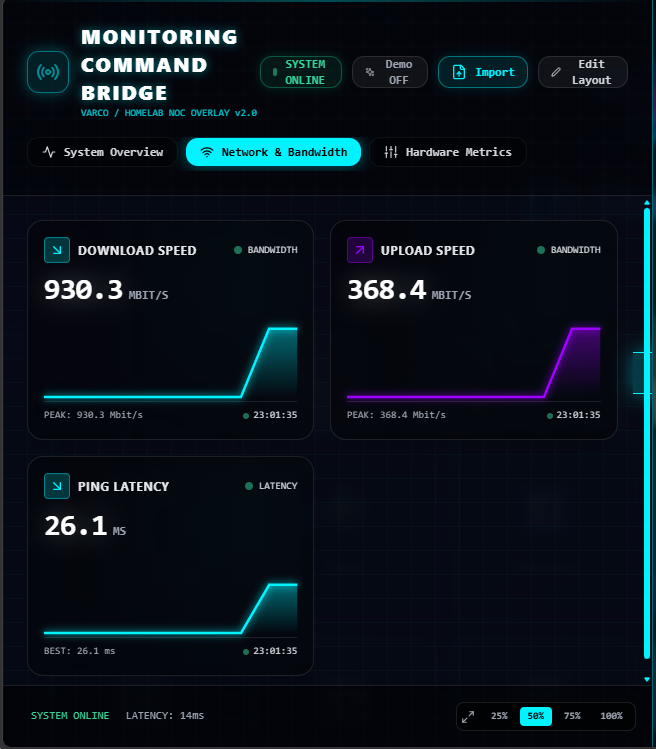
Task: Click the broadcast signal logo icon
Action: (48, 72)
